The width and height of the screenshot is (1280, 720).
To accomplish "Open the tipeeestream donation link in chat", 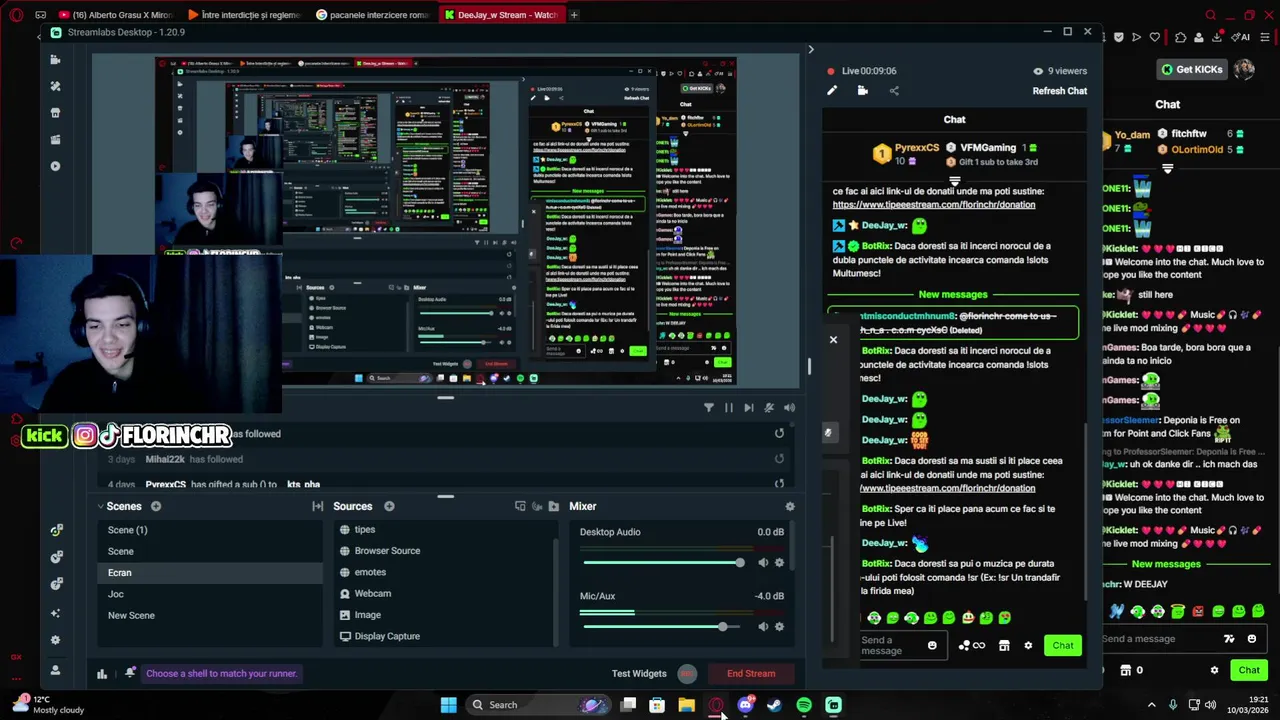I will point(934,205).
